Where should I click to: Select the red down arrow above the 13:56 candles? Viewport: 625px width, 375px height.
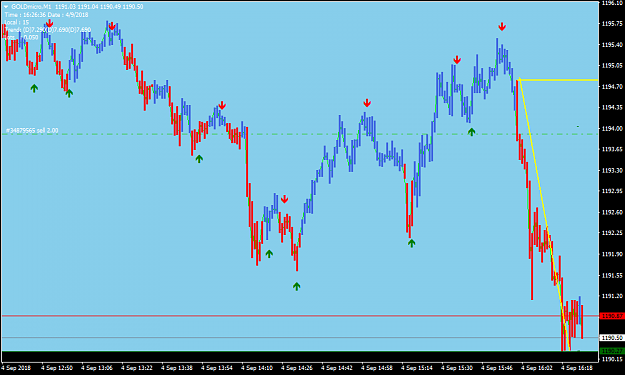(222, 105)
